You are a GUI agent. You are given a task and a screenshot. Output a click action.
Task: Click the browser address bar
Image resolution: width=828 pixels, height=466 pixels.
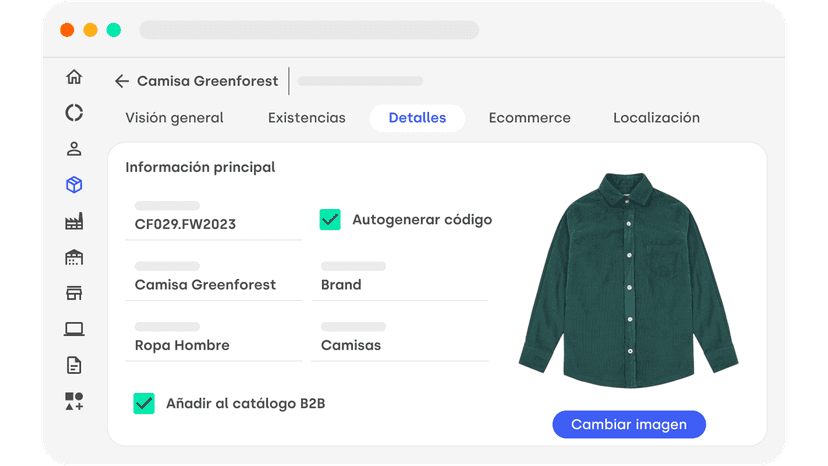pos(309,30)
